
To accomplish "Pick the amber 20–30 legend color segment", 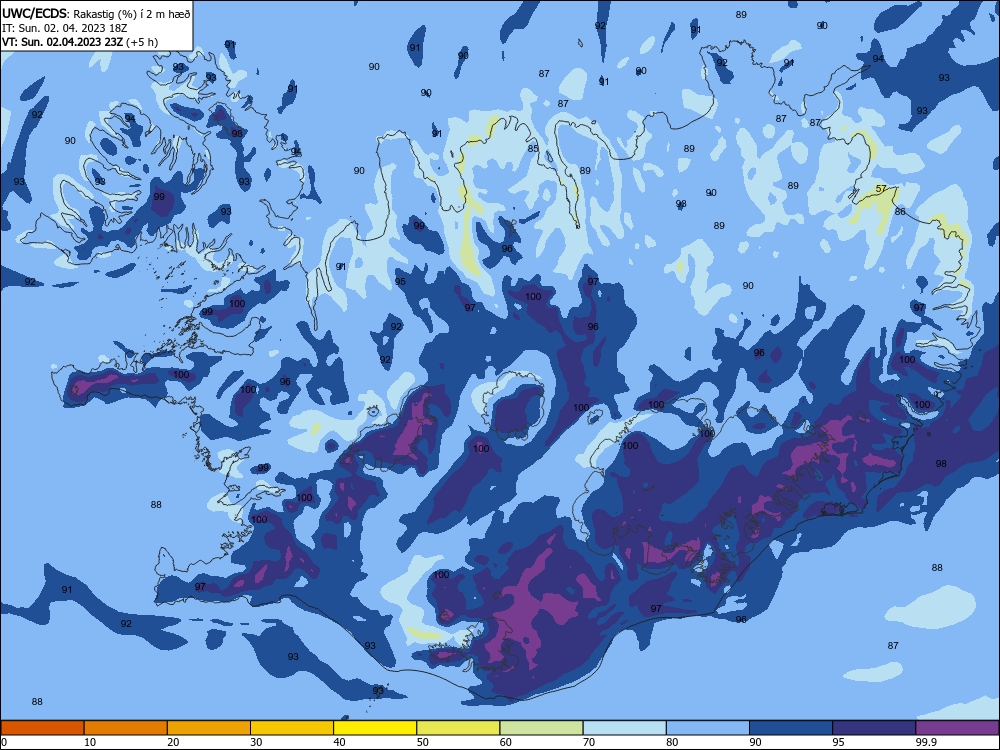I will coord(209,728).
